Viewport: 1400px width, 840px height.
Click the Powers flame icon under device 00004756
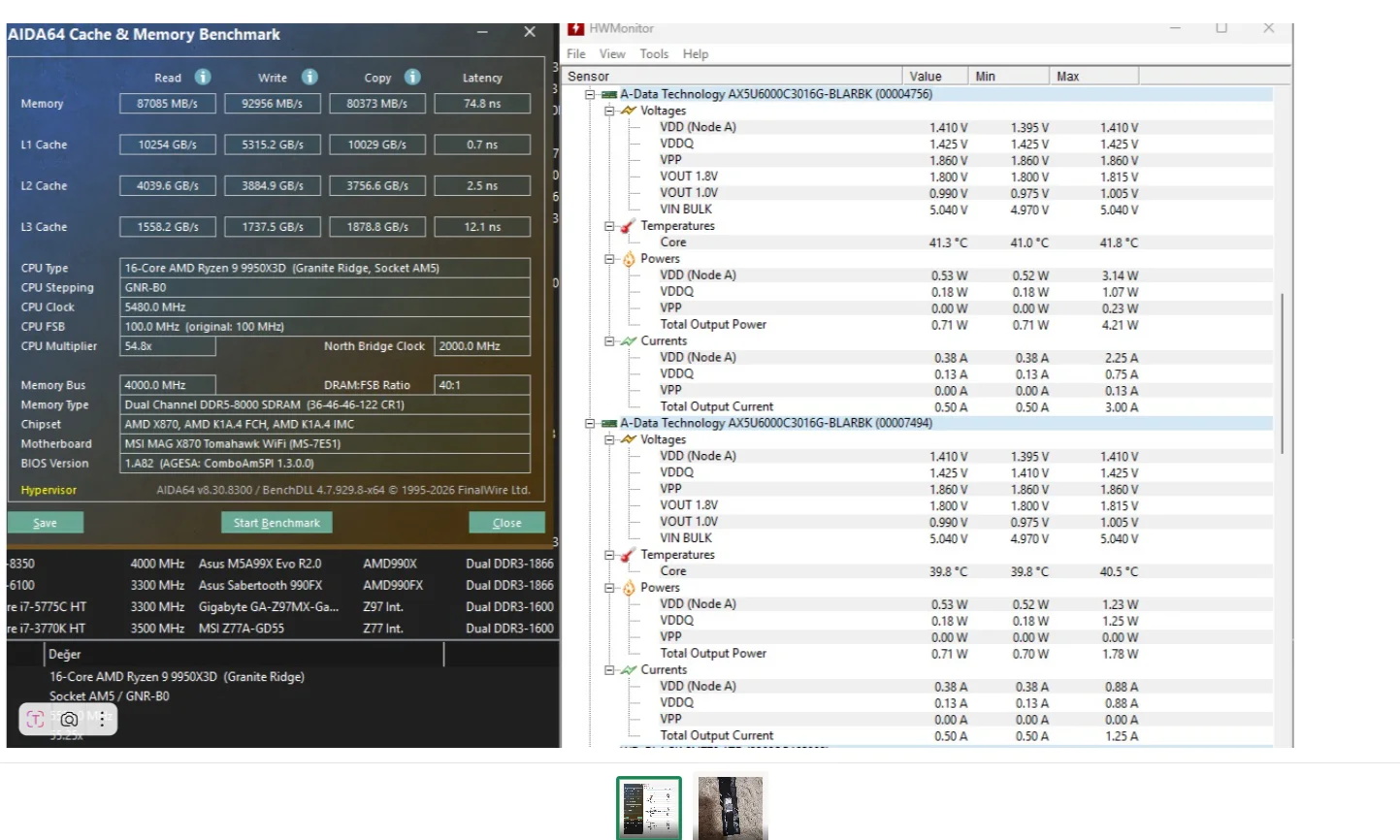tap(629, 259)
